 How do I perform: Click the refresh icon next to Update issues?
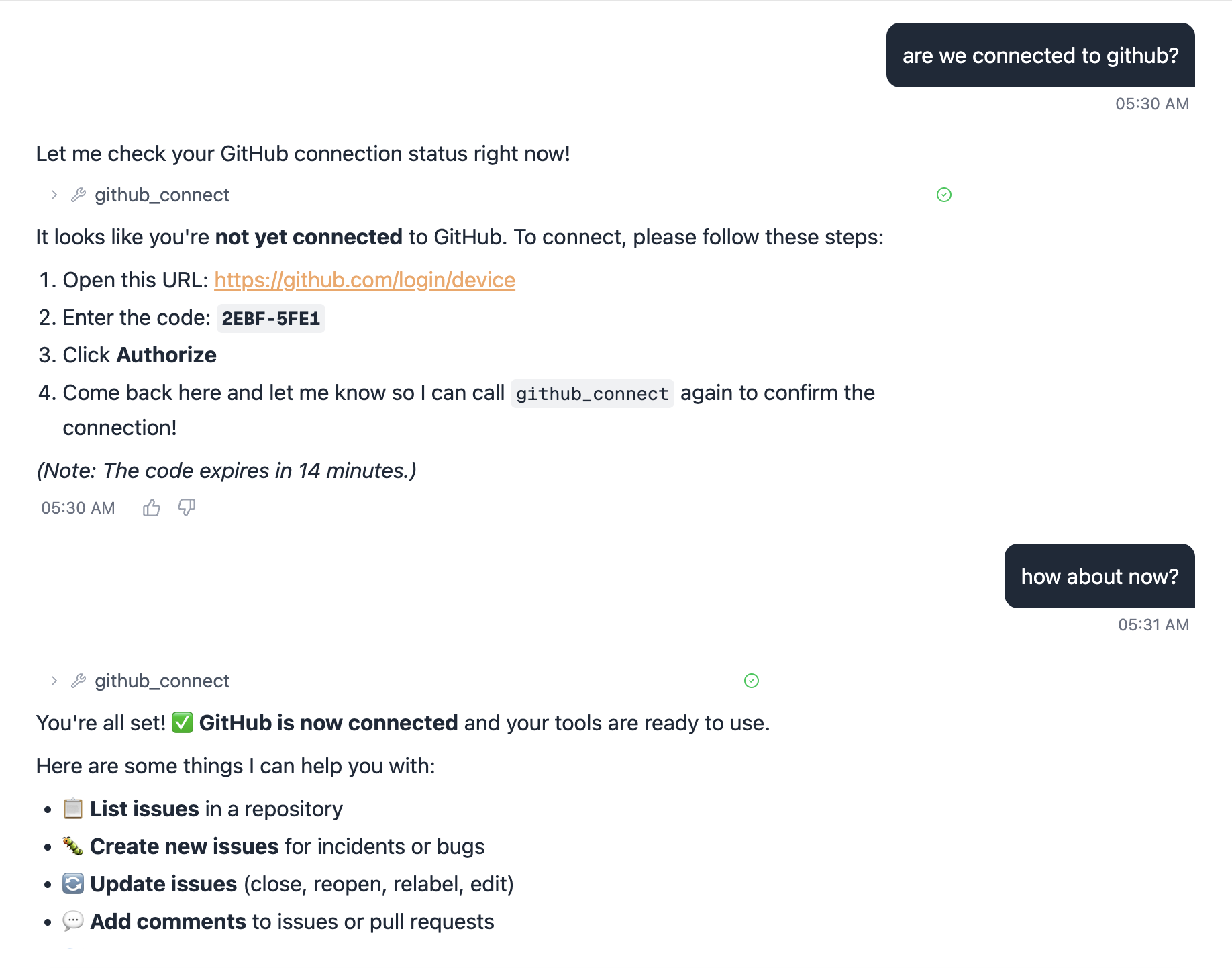tap(72, 884)
